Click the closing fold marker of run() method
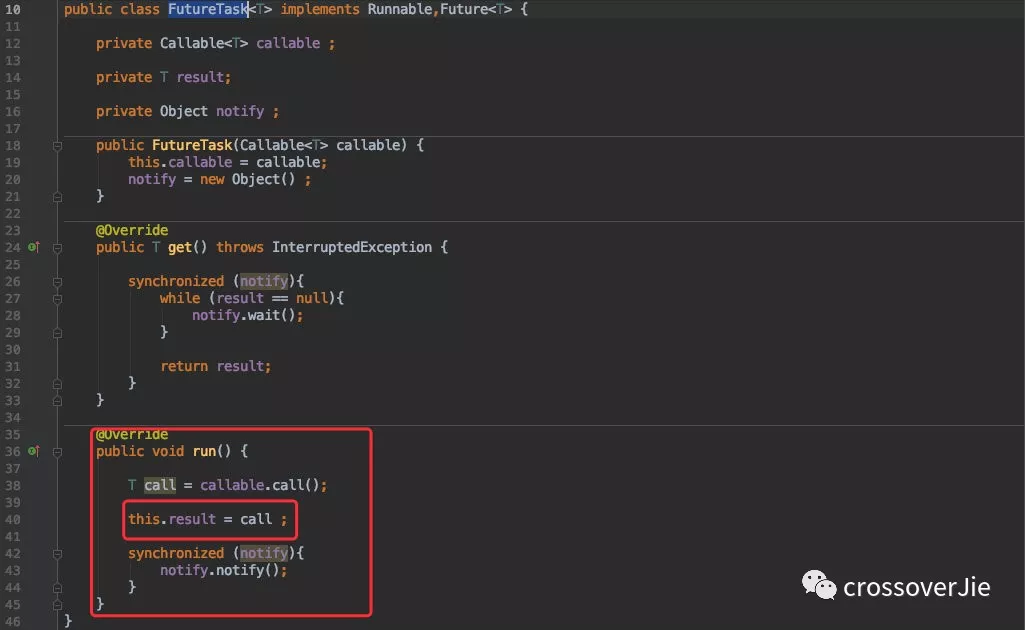This screenshot has height=630, width=1025. [58, 605]
